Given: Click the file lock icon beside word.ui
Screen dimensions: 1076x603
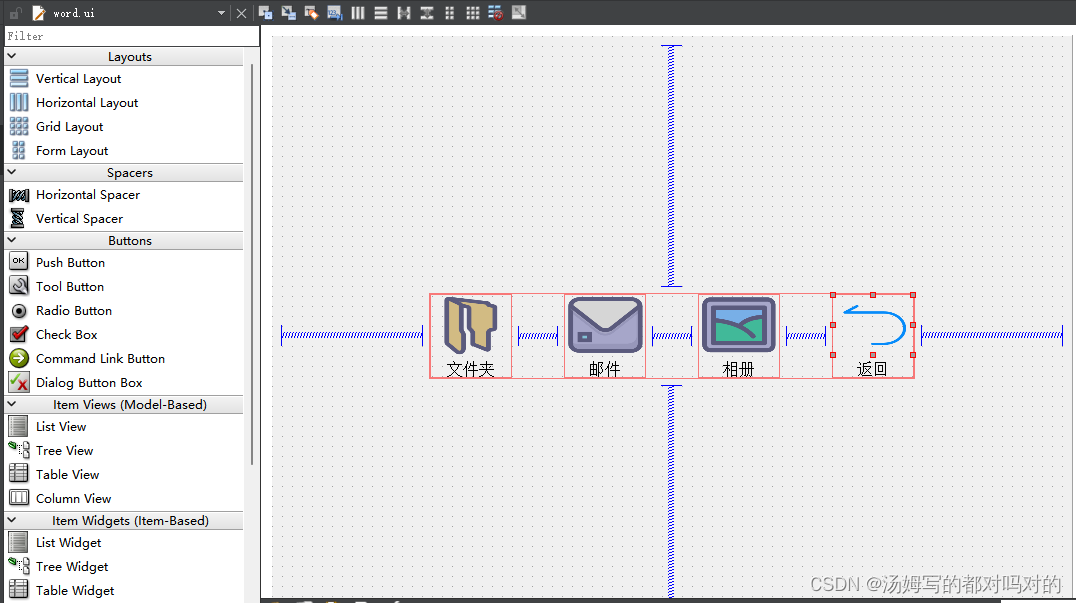Looking at the screenshot, I should 15,13.
